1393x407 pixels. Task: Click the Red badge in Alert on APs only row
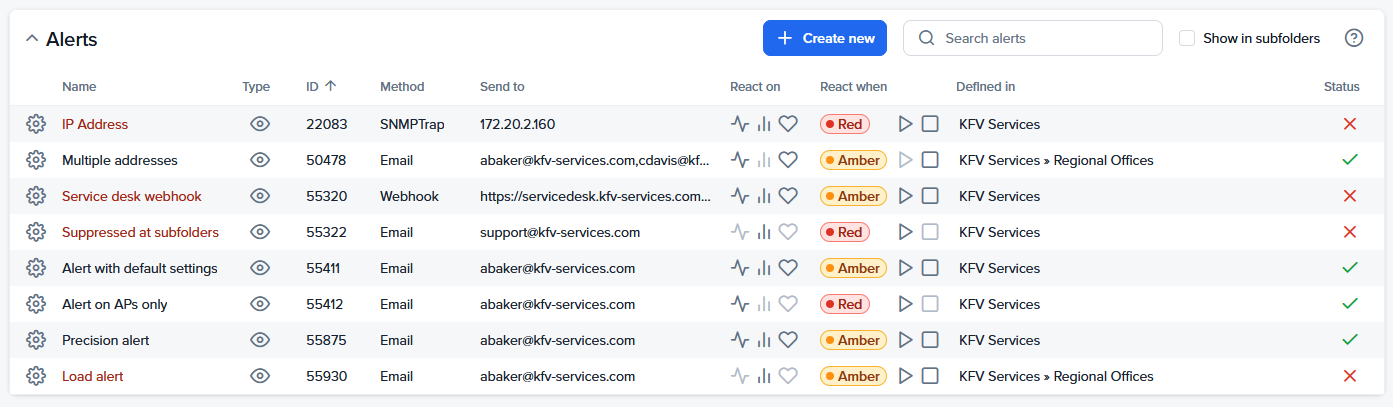(845, 304)
